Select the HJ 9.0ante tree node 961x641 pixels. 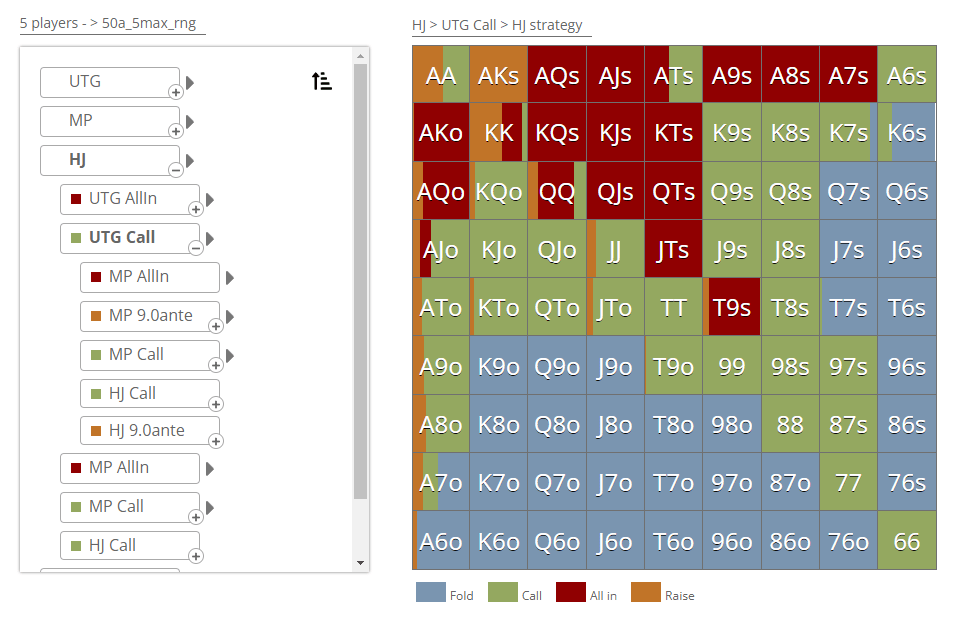point(146,431)
